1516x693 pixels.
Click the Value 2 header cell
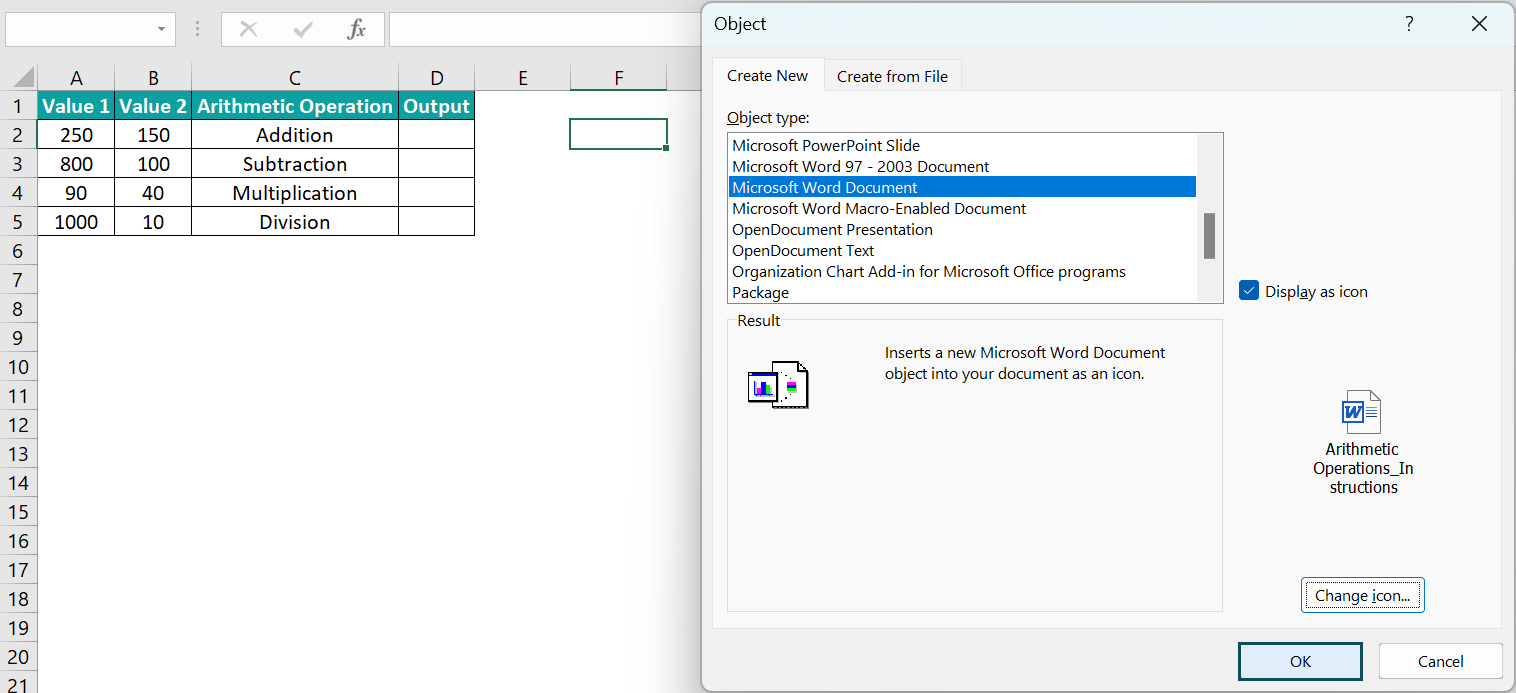(x=153, y=106)
